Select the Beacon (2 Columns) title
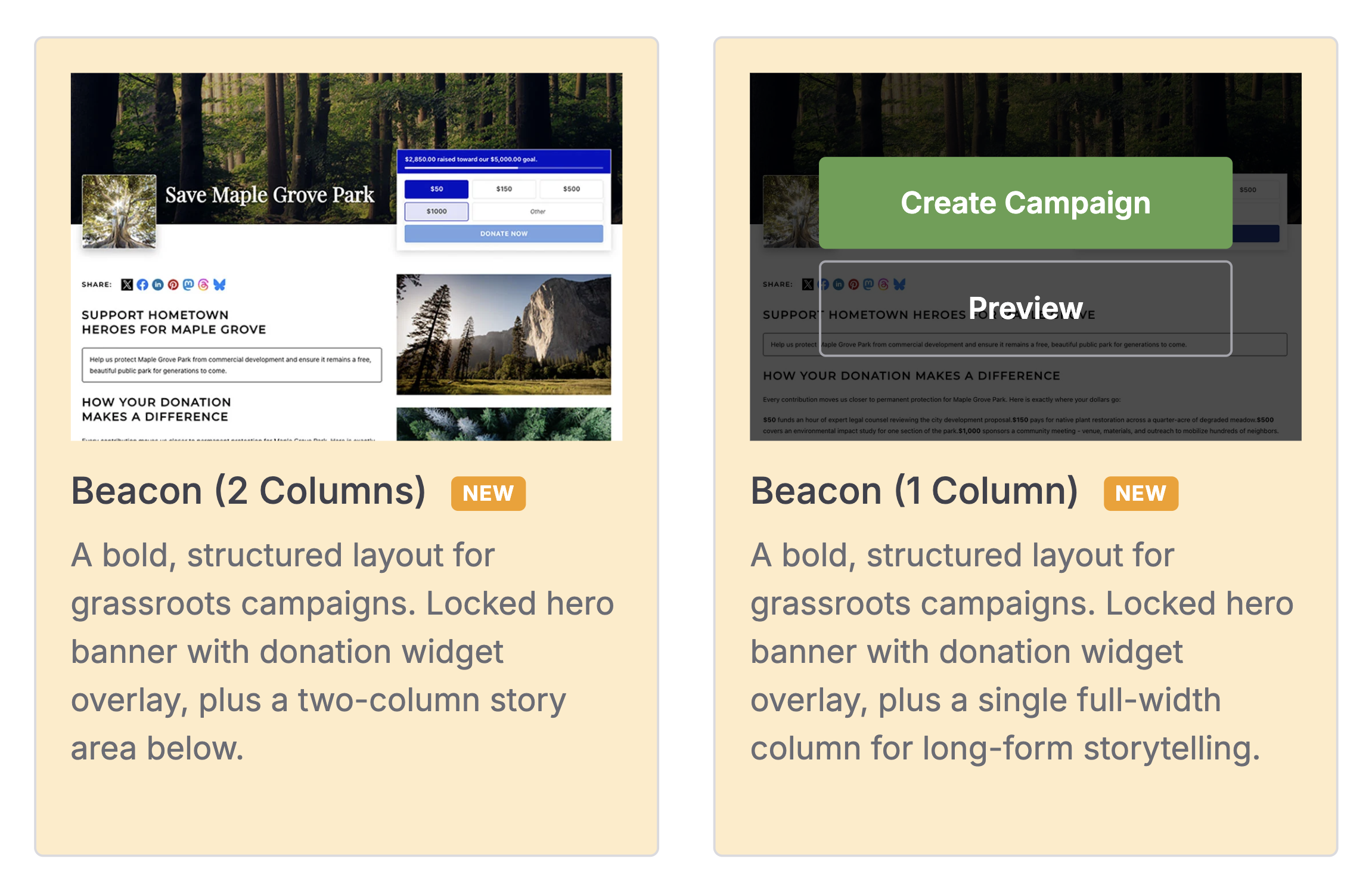Image resolution: width=1372 pixels, height=893 pixels. tap(249, 491)
